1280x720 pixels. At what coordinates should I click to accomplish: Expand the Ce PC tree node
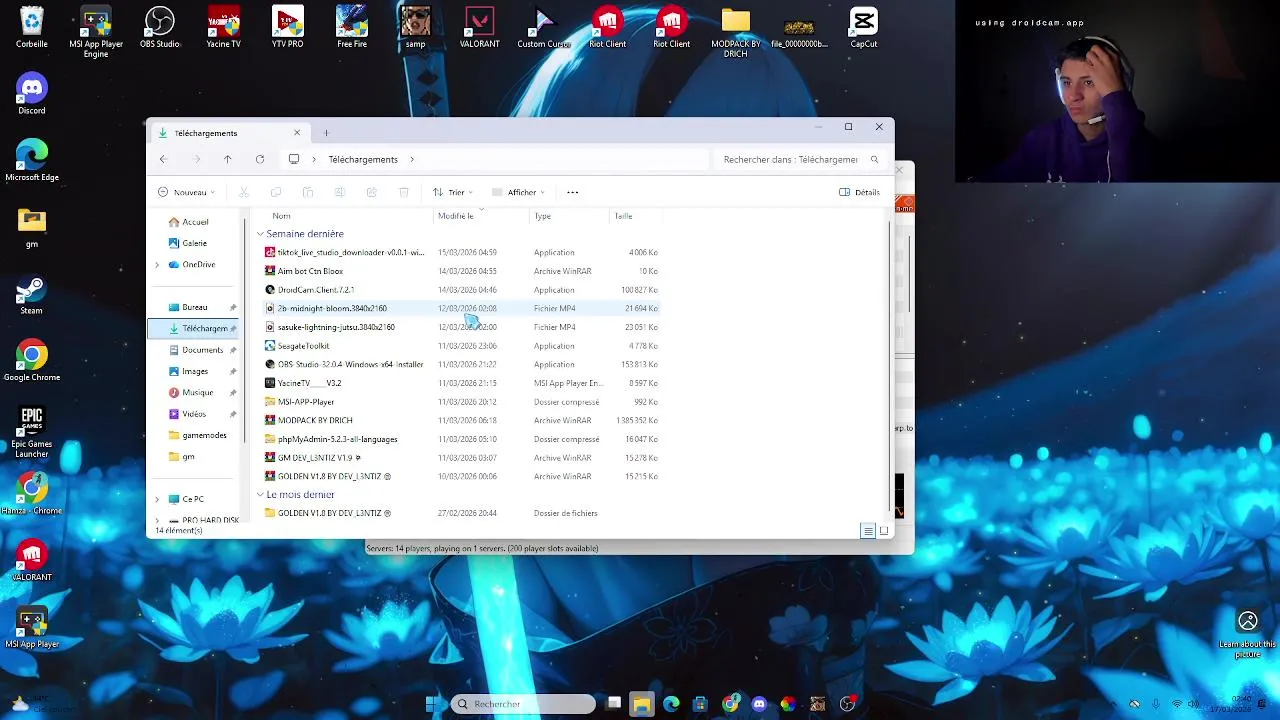(157, 499)
